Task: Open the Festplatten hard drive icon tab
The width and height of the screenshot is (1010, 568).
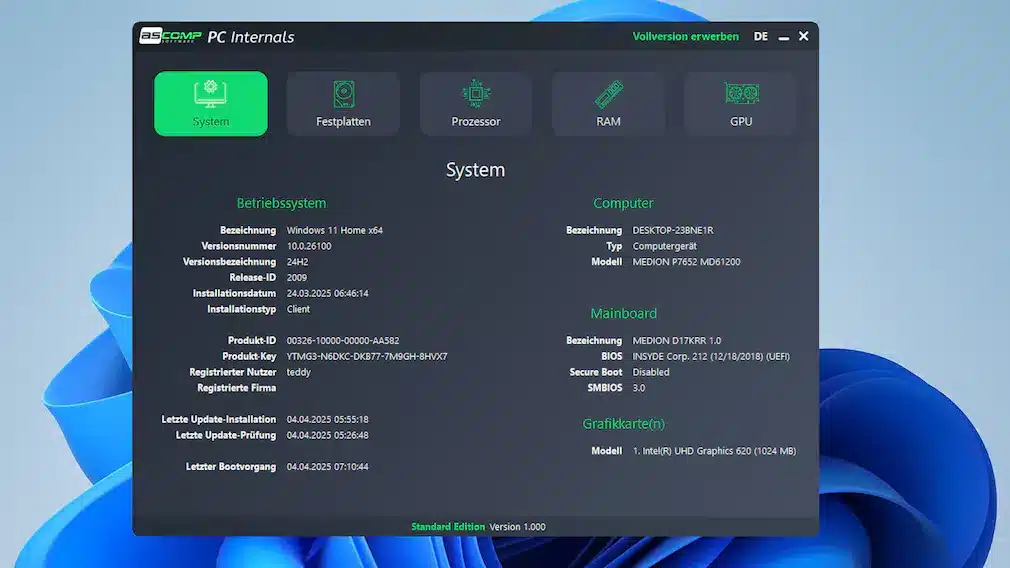Action: [x=343, y=103]
